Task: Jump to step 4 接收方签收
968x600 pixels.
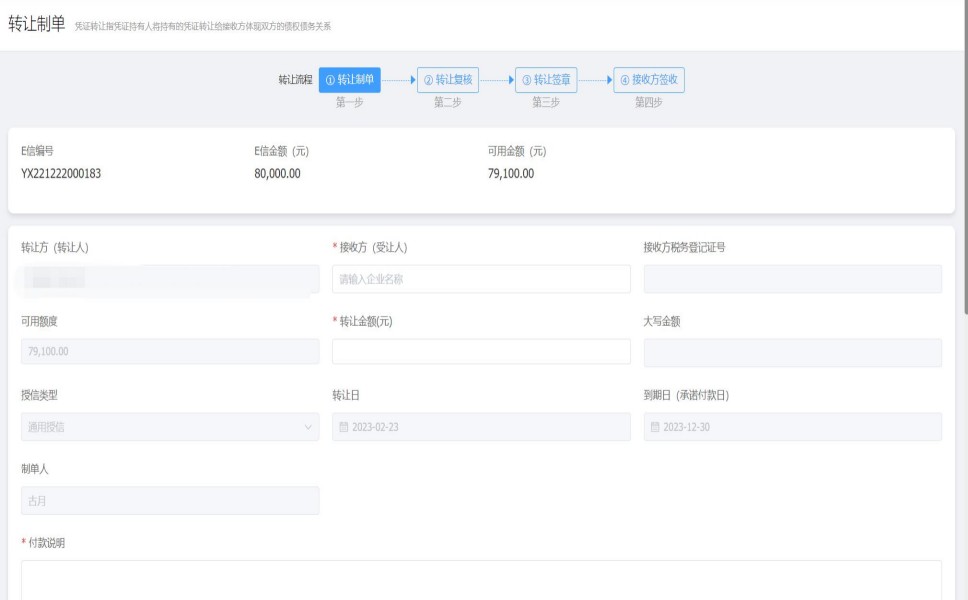Action: pos(649,79)
